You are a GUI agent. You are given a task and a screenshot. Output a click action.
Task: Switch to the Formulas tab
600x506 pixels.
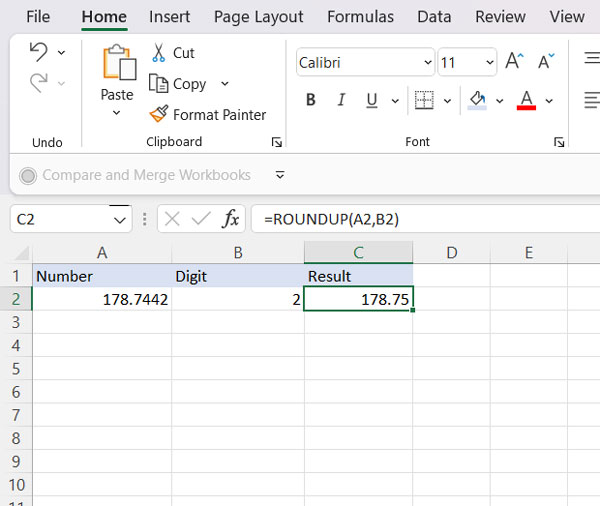360,17
